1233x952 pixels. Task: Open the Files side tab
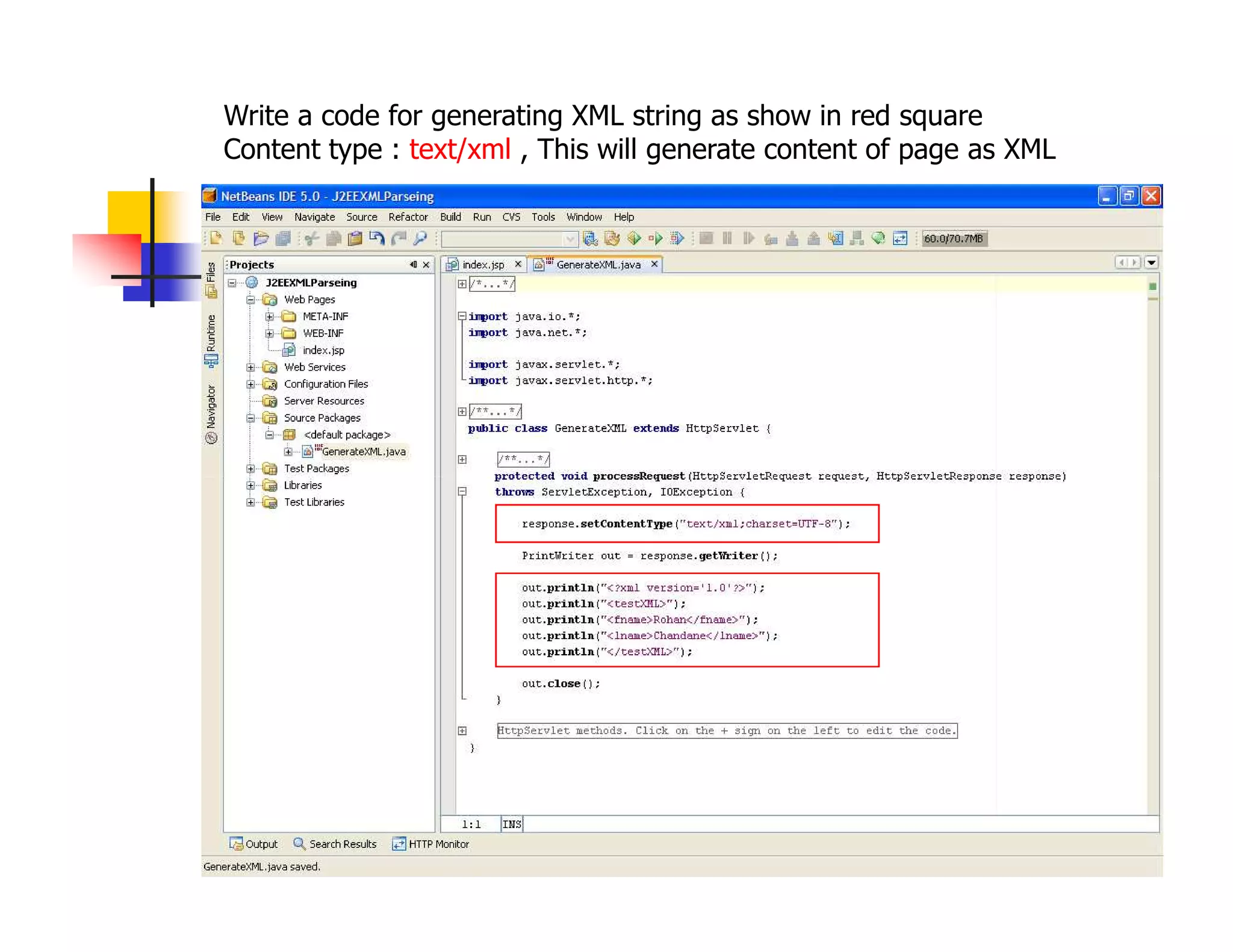pos(211,280)
